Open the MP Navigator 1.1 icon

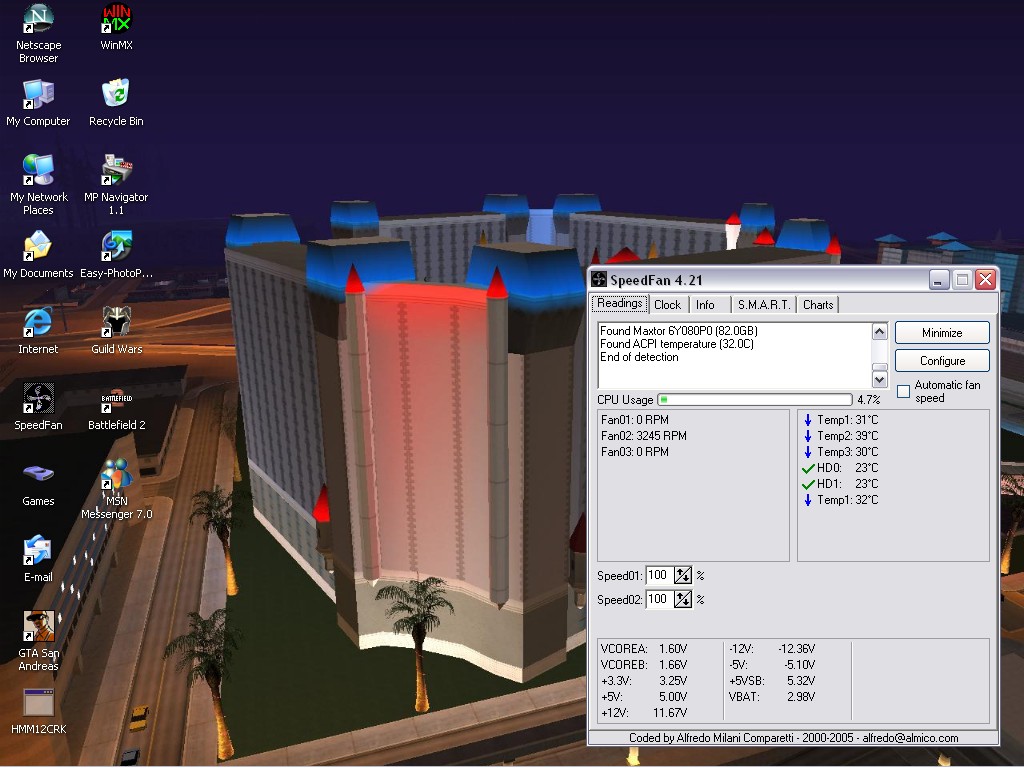[x=116, y=171]
